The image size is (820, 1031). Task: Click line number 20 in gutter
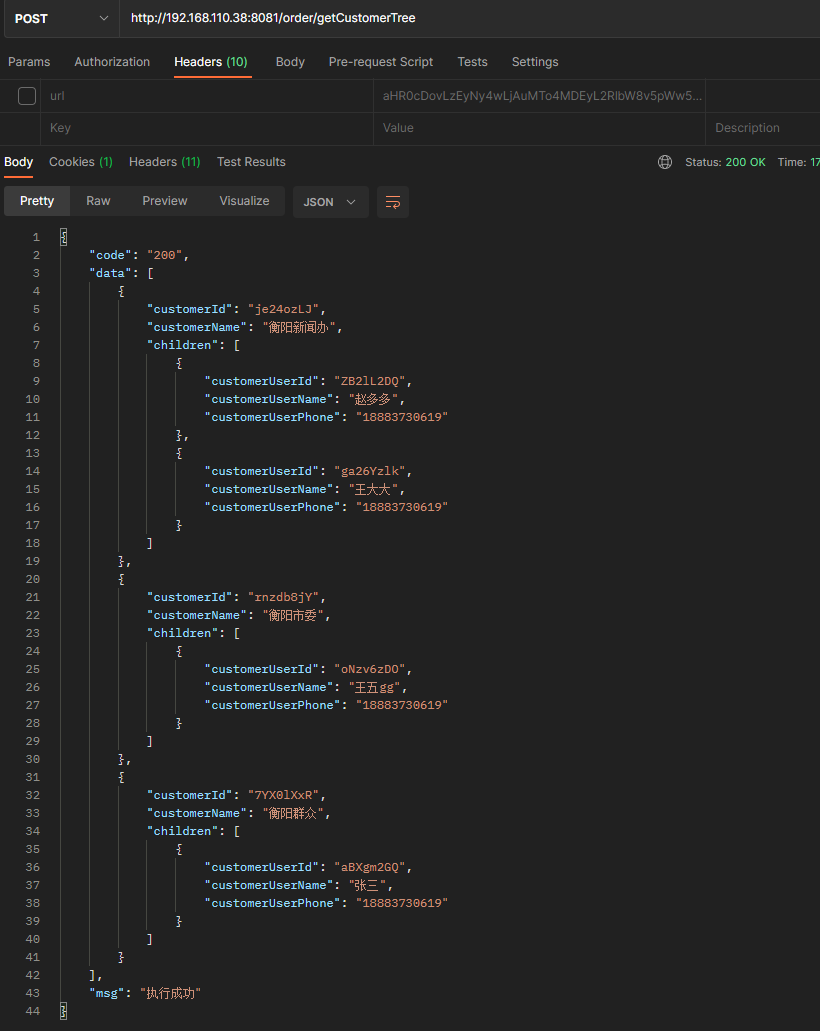click(33, 579)
